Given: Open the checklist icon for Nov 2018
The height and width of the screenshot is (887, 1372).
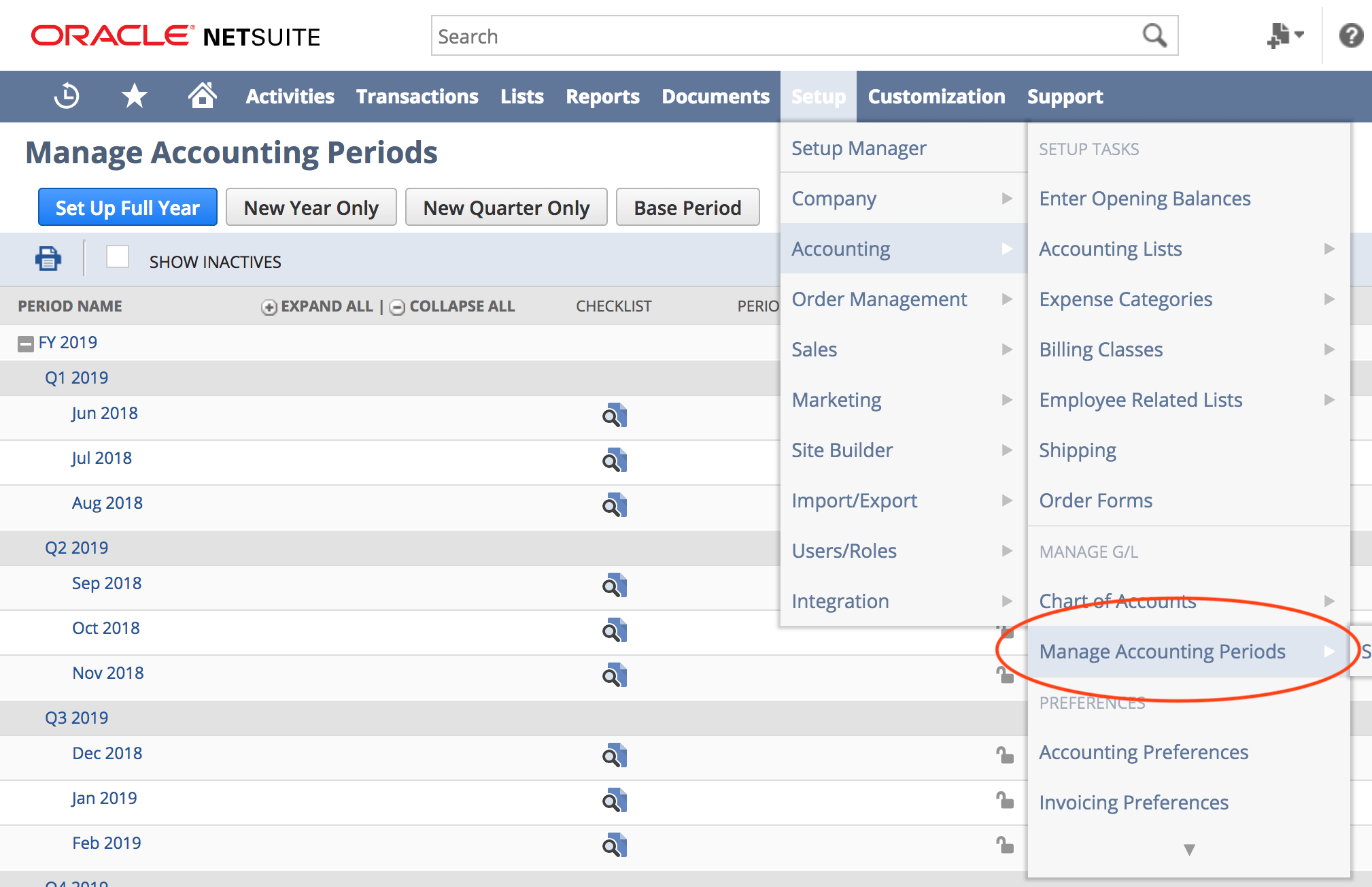Looking at the screenshot, I should click(614, 675).
